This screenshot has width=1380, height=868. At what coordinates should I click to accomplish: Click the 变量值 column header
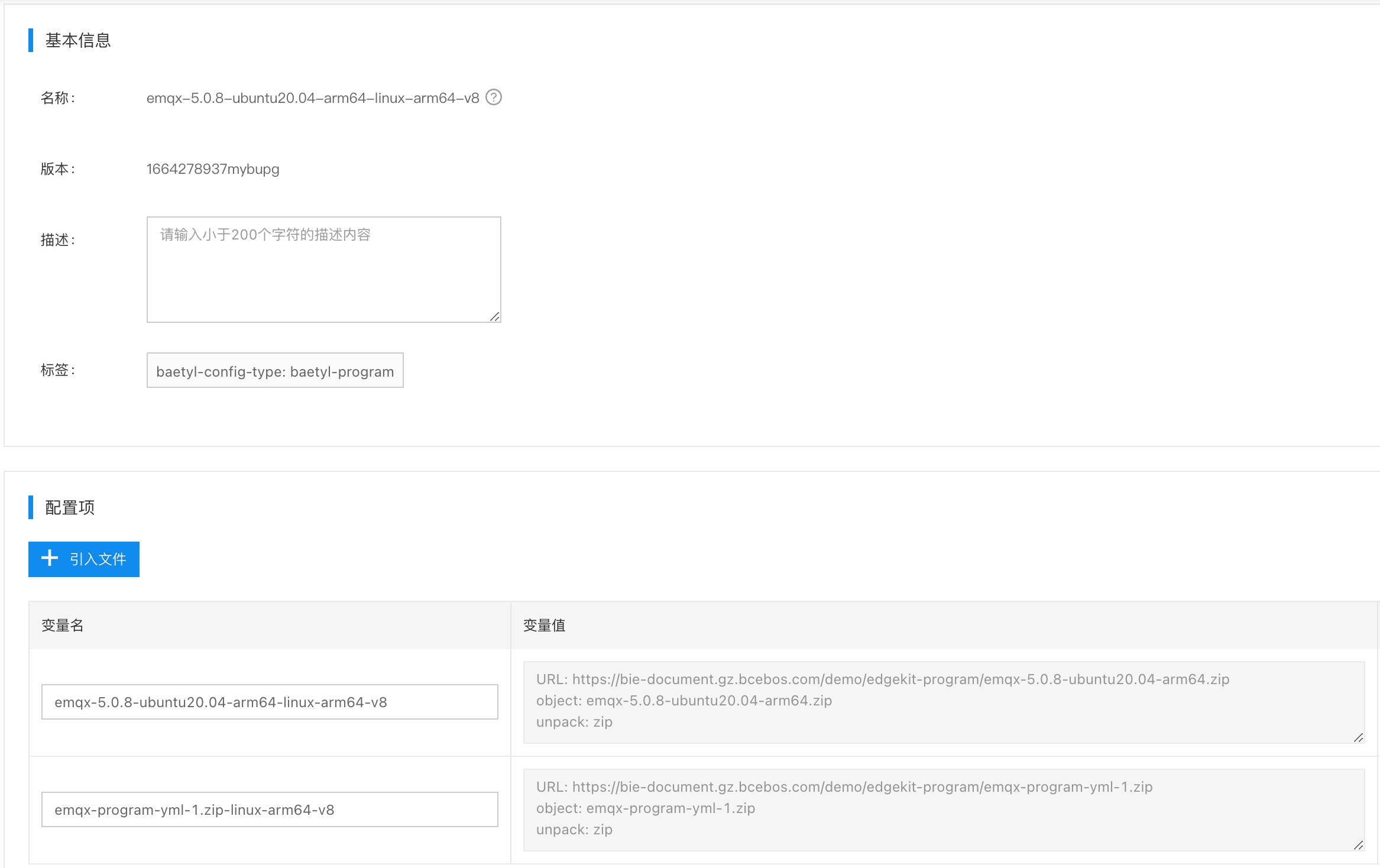(x=544, y=625)
